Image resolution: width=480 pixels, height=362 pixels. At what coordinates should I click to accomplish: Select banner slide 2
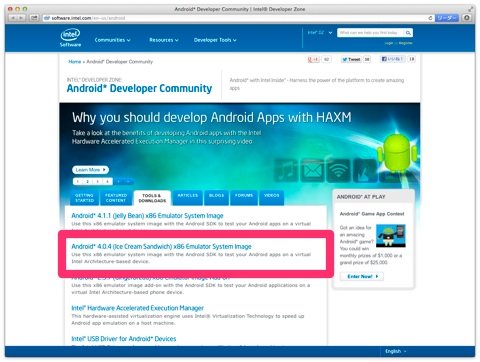click(x=87, y=181)
